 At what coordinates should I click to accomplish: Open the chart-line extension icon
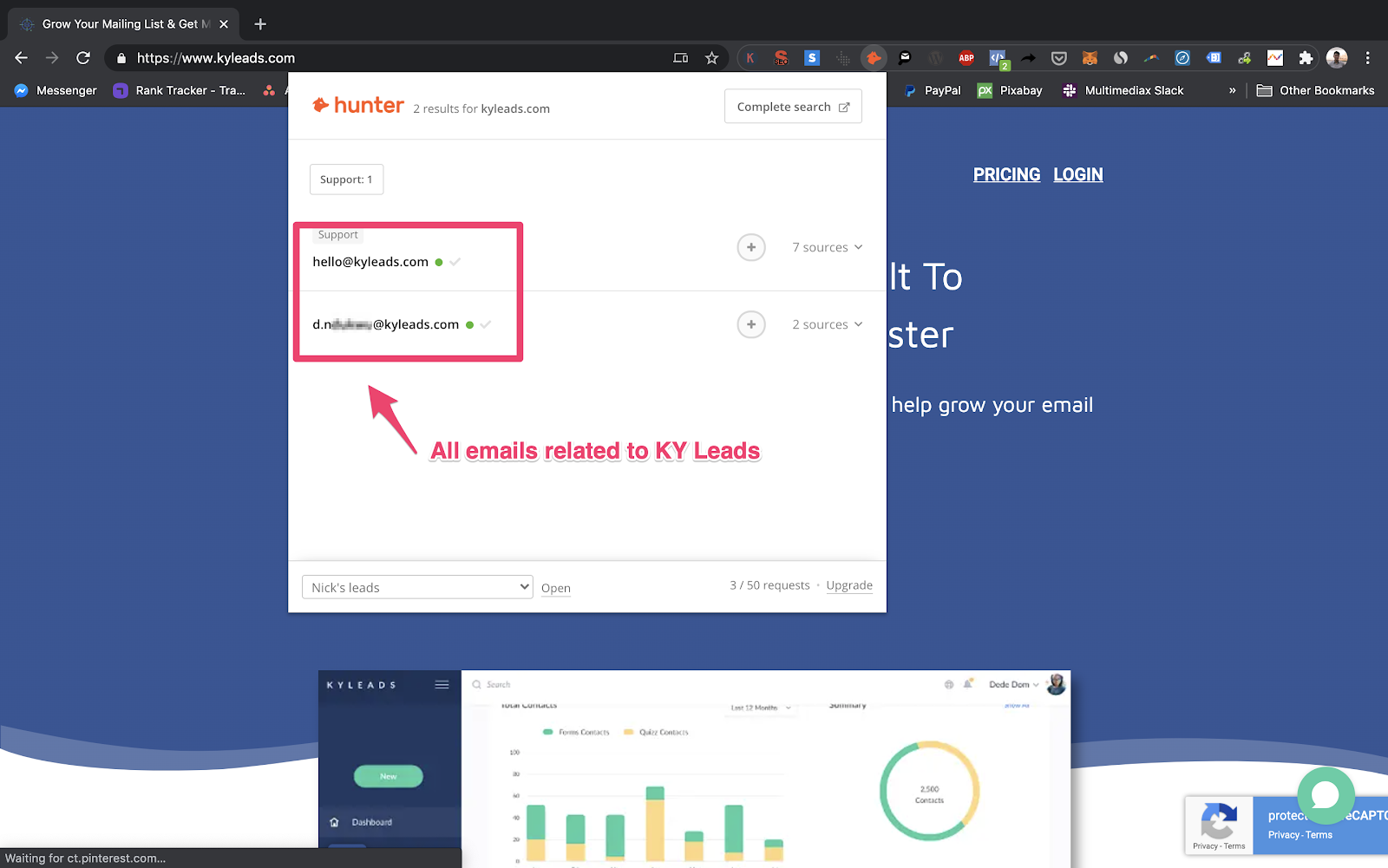click(1274, 58)
